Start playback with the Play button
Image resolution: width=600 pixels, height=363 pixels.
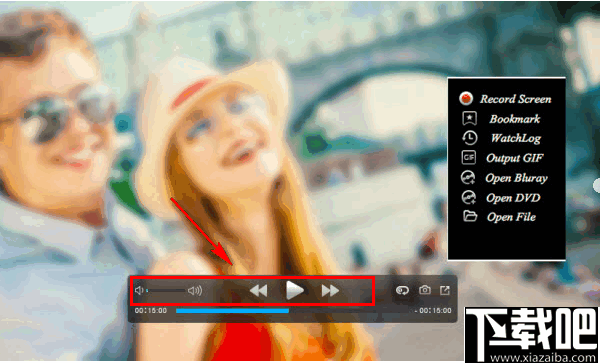pyautogui.click(x=295, y=290)
